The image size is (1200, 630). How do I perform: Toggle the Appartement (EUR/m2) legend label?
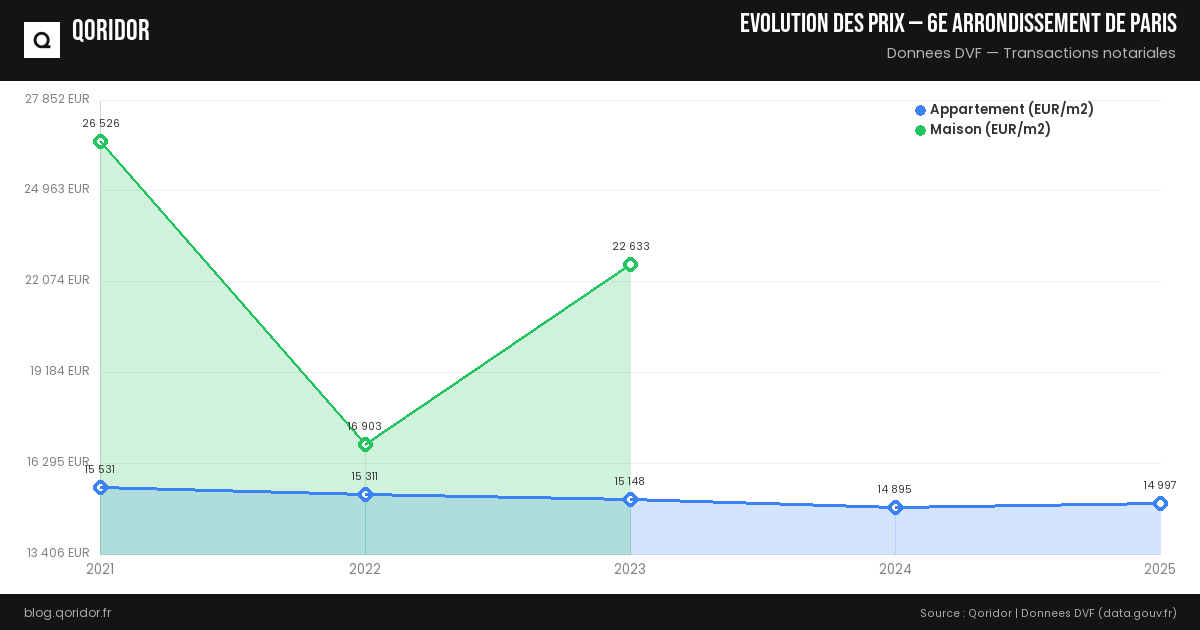1011,110
